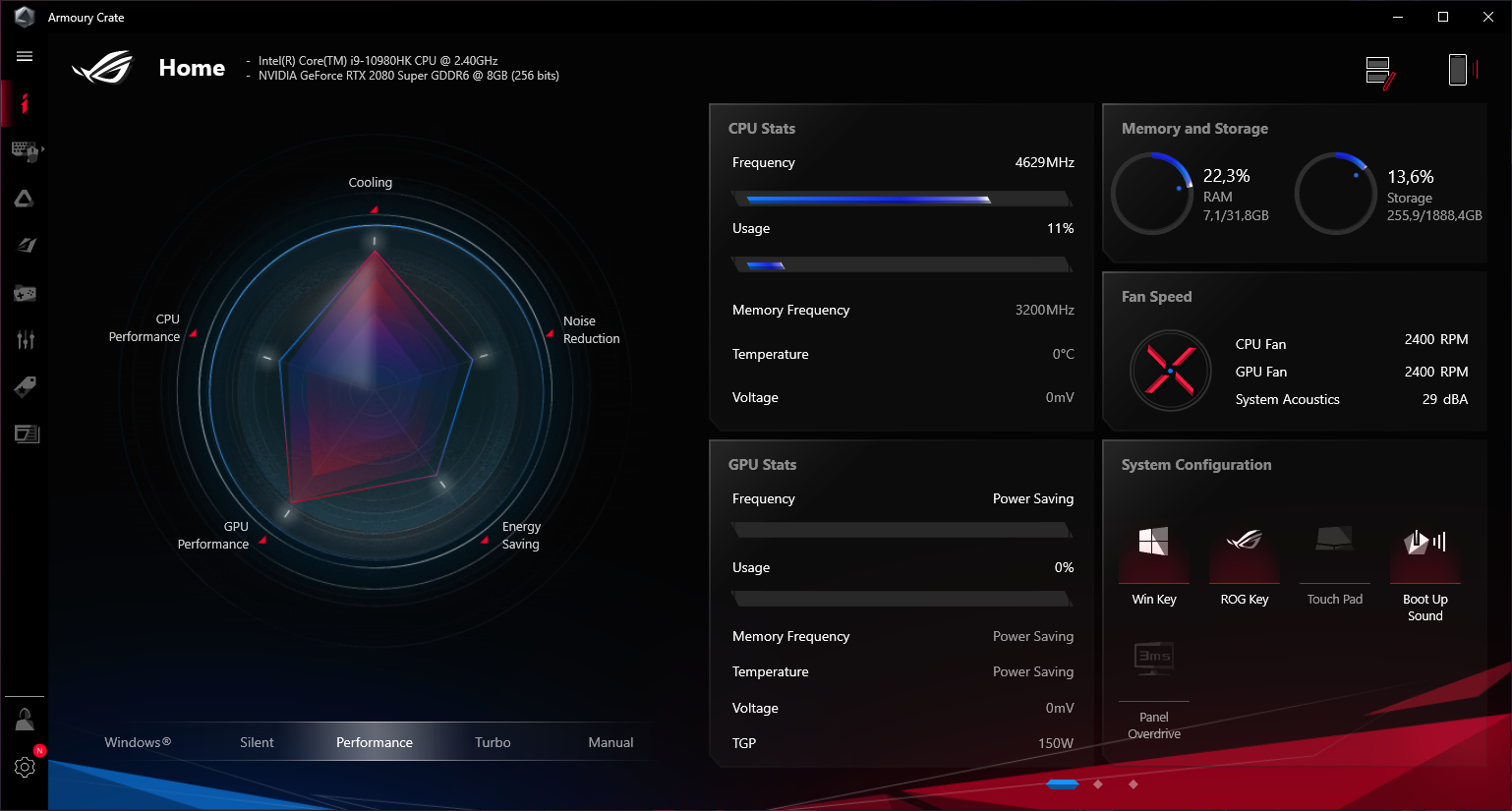Select the Manual operating mode
This screenshot has width=1512, height=811.
pos(611,742)
